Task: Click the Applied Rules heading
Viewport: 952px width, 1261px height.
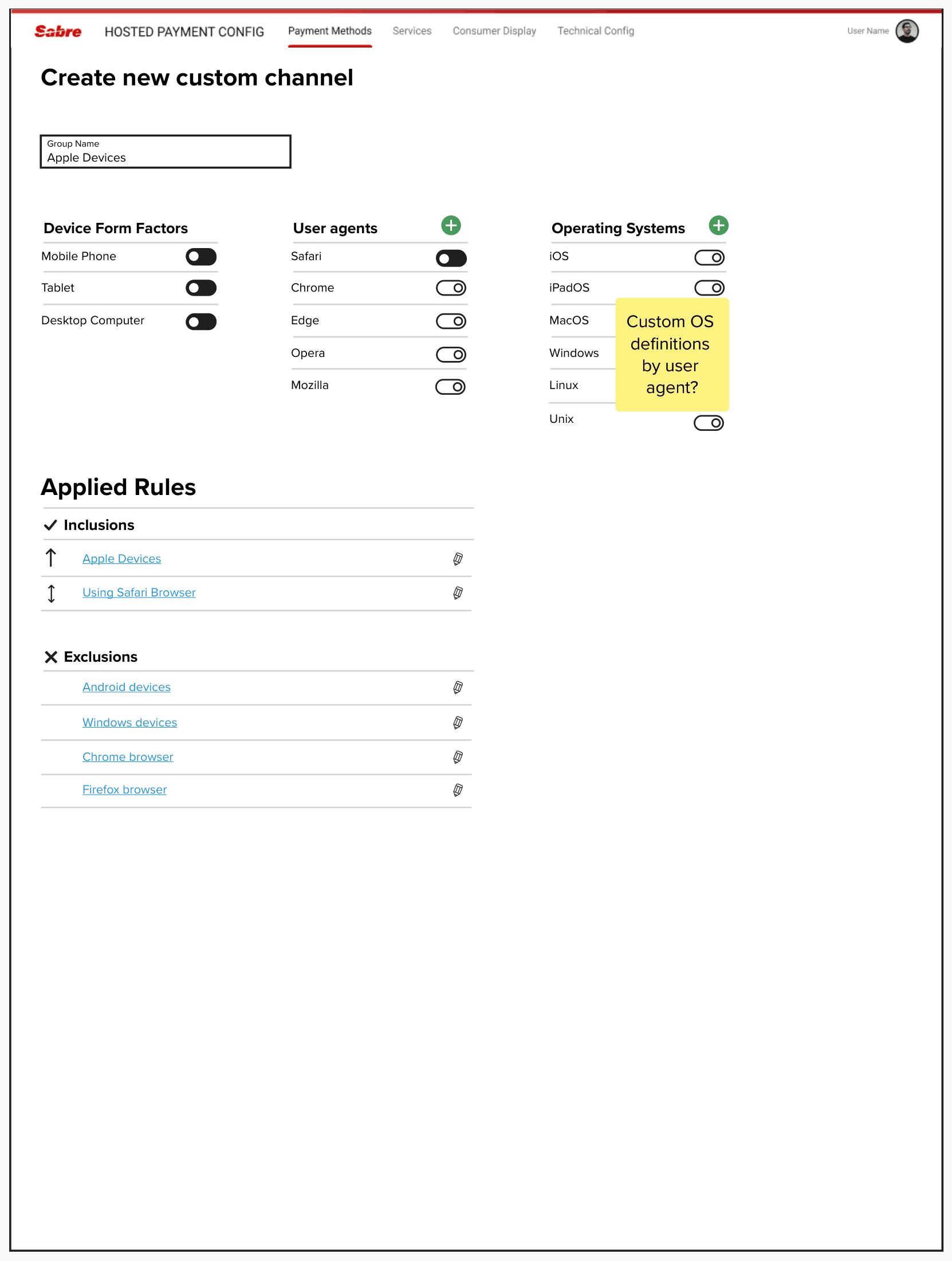Action: coord(119,488)
